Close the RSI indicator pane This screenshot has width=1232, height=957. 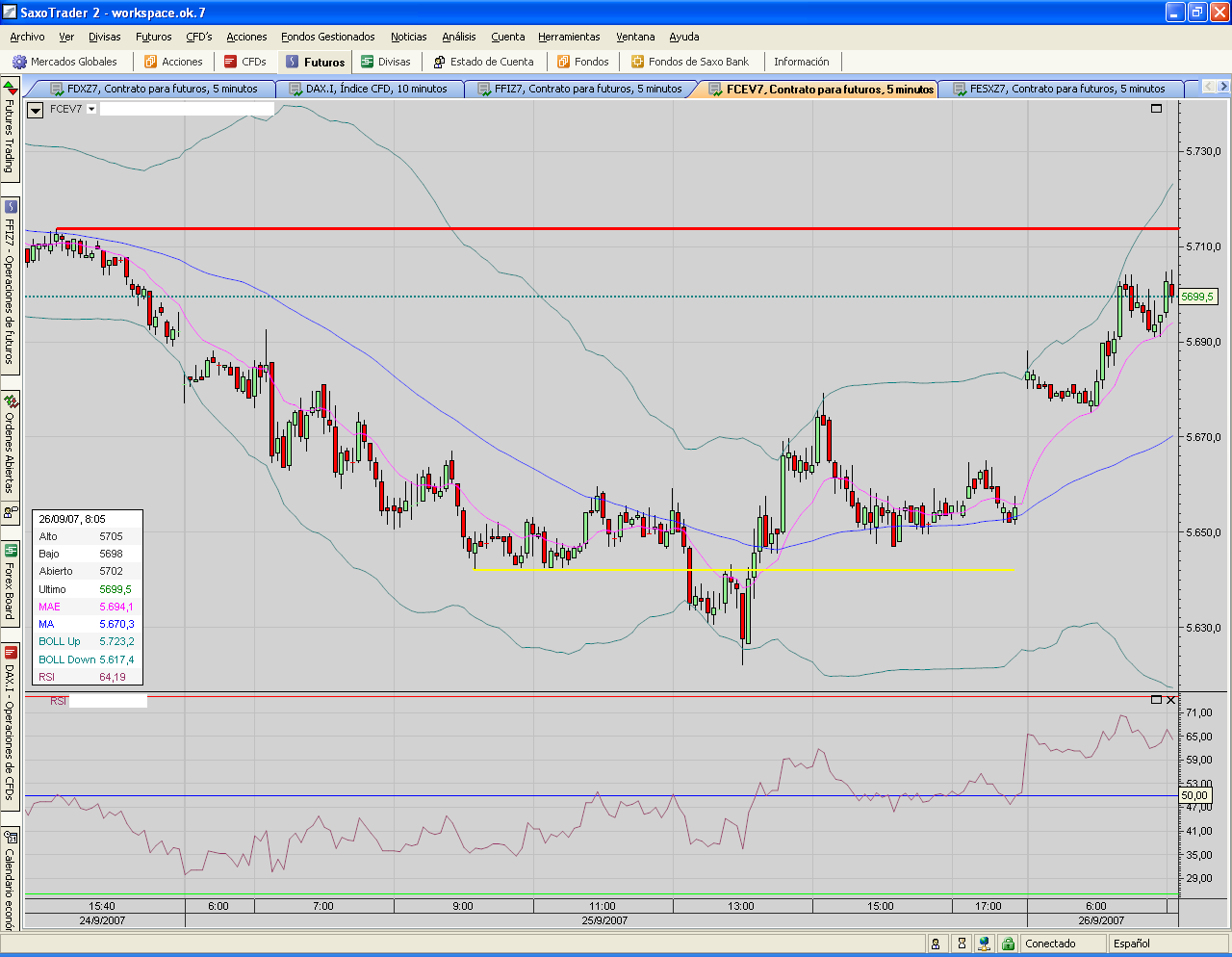click(1170, 700)
